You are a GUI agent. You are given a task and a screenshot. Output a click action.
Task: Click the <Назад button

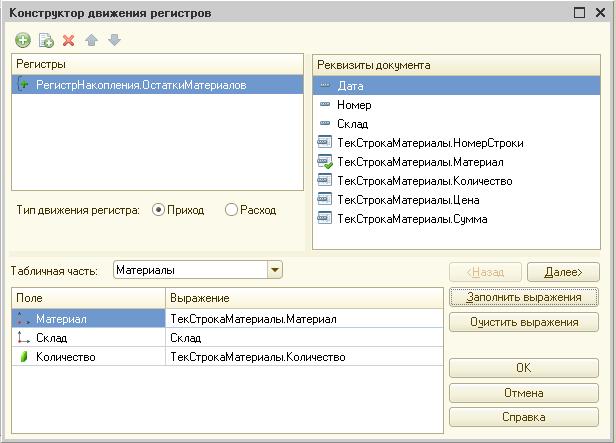[x=485, y=272]
